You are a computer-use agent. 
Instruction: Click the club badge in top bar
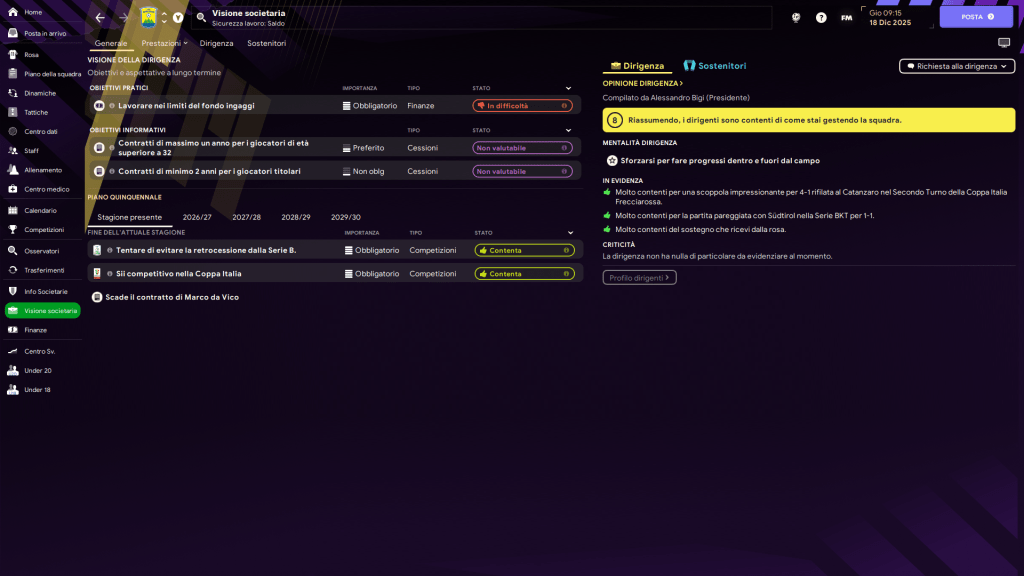click(x=148, y=18)
